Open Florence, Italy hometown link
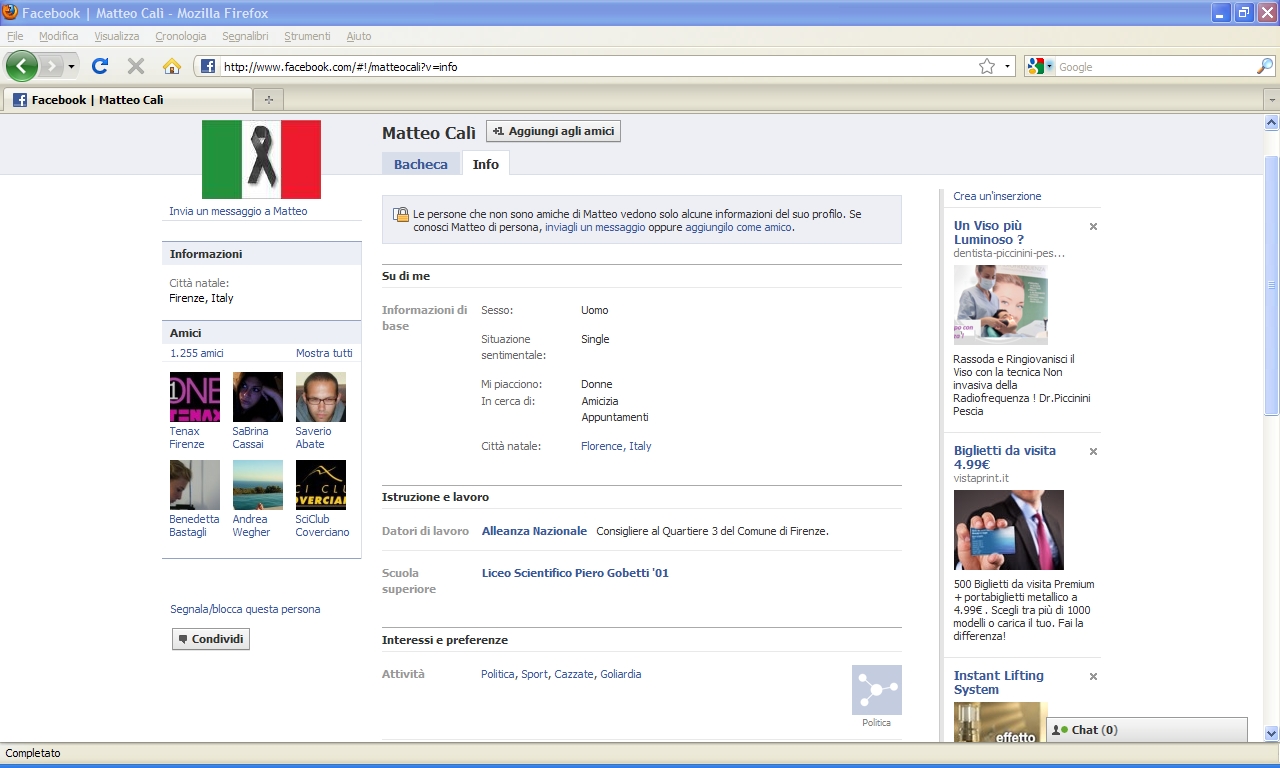 click(x=616, y=446)
